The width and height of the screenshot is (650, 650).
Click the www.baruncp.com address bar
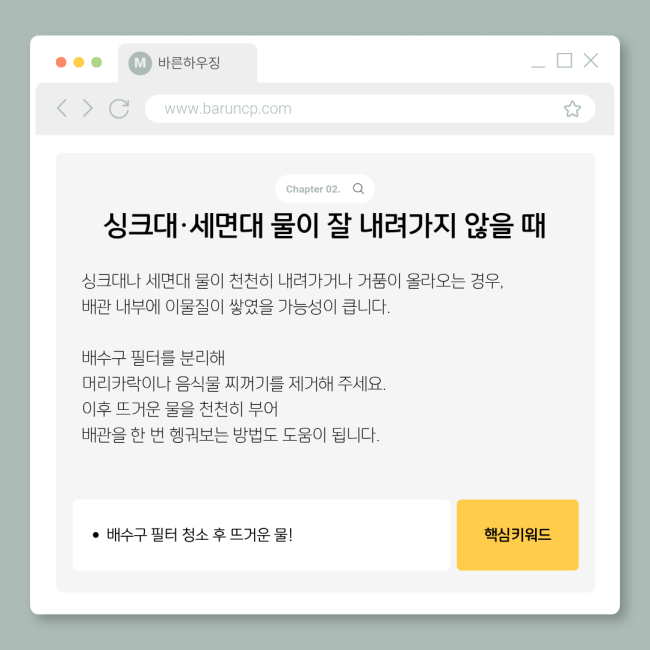pyautogui.click(x=370, y=109)
